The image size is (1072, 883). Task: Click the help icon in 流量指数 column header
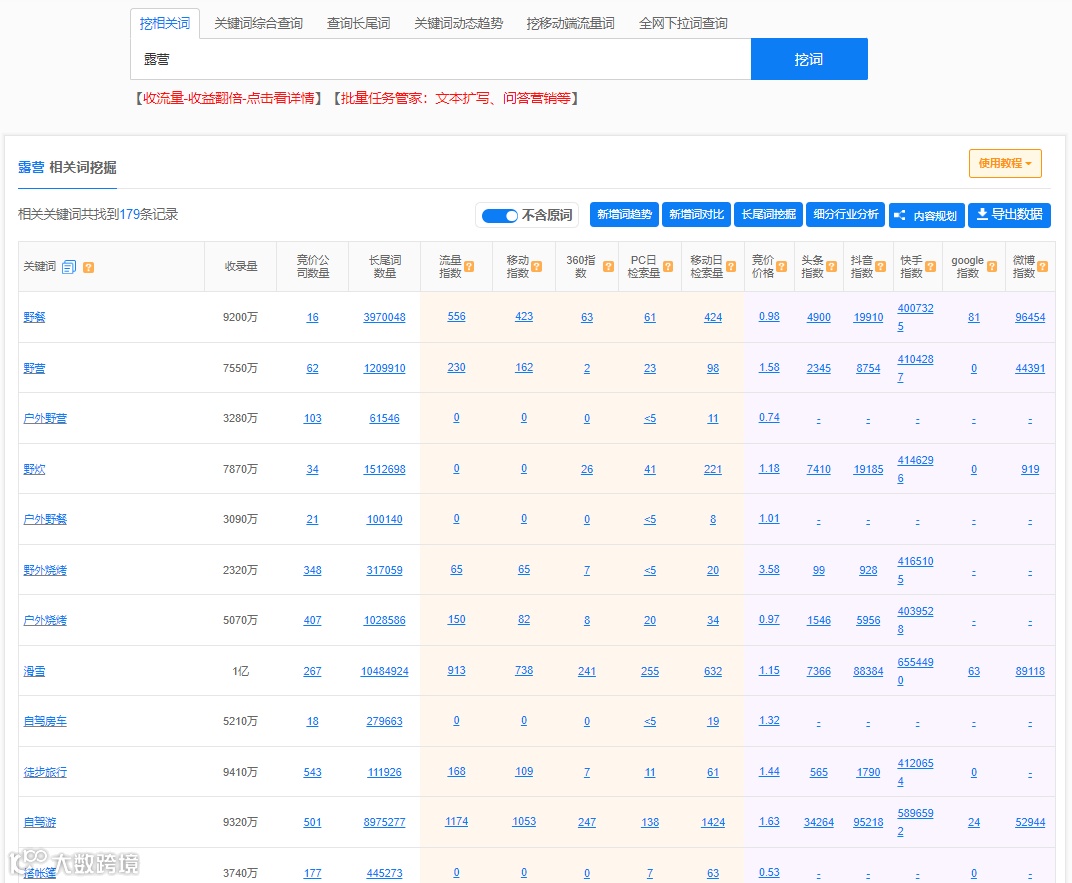[469, 267]
